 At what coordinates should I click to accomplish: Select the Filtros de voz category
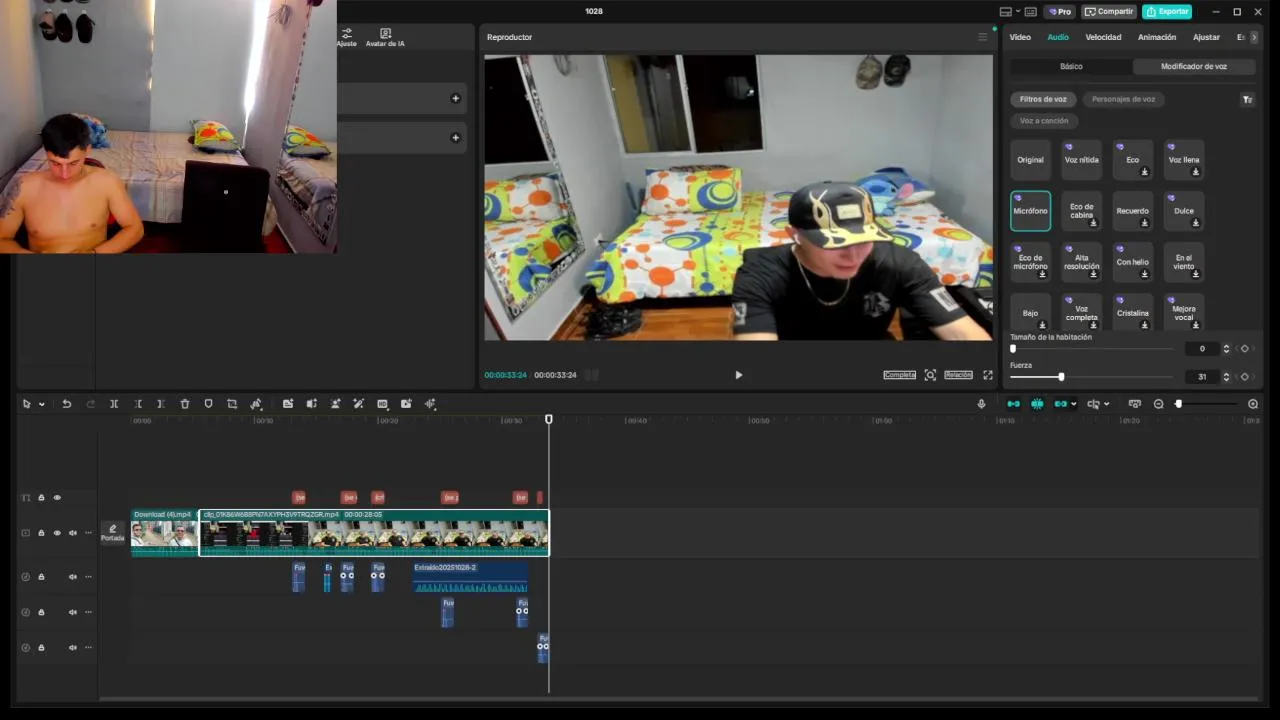[1043, 99]
